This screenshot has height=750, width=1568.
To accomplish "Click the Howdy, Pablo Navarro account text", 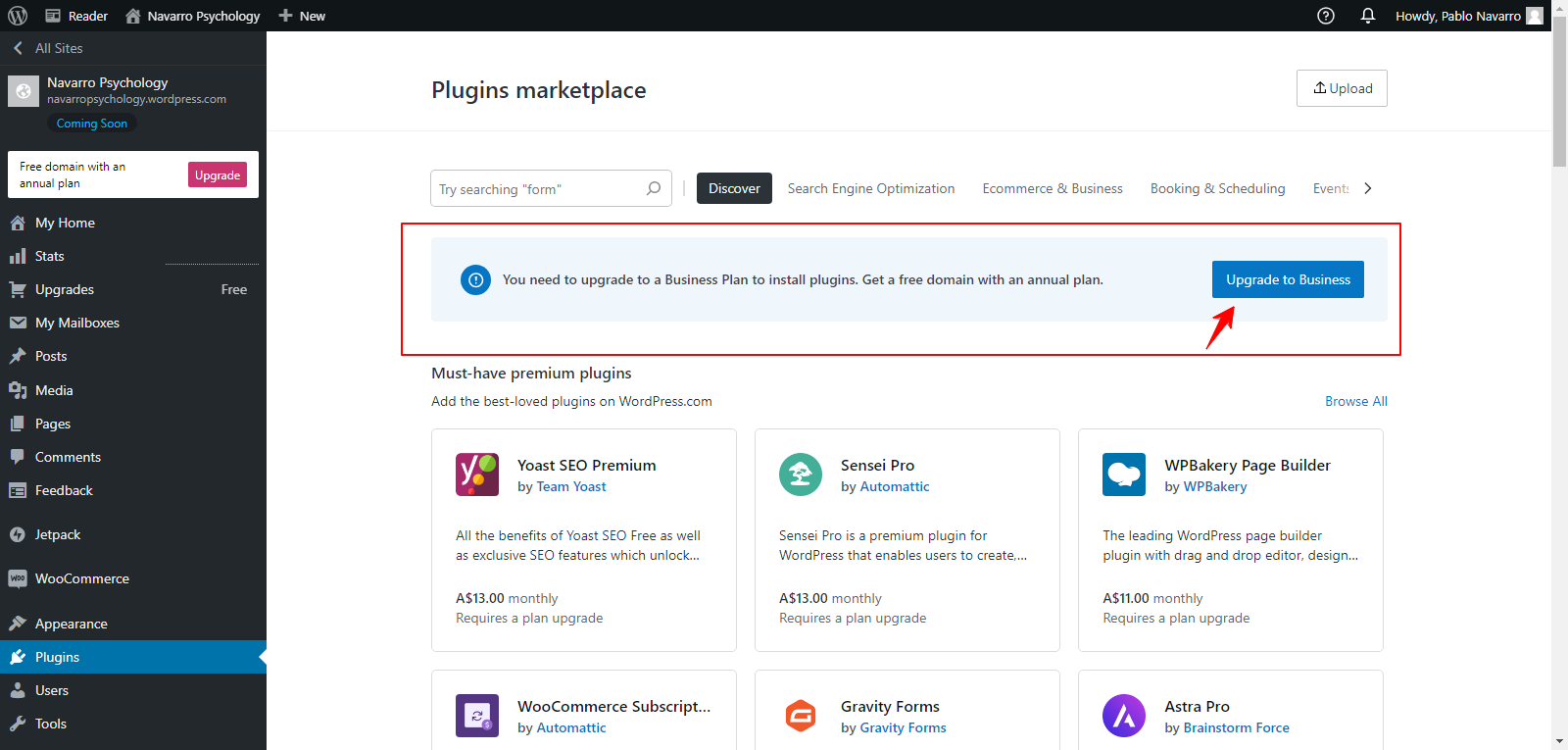I will pyautogui.click(x=1458, y=16).
